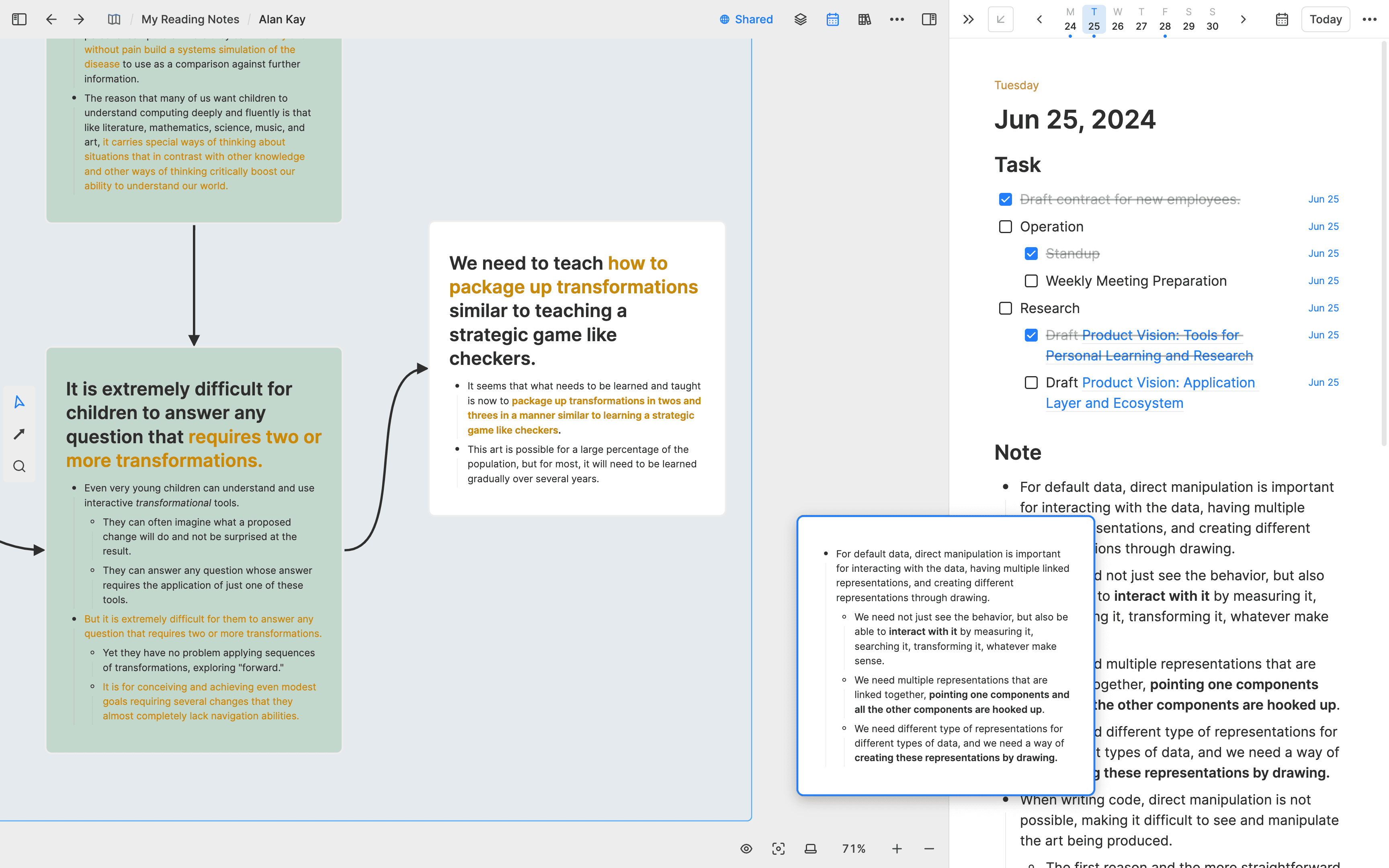Click the Shared globe button
The width and height of the screenshot is (1389, 868).
pyautogui.click(x=746, y=19)
